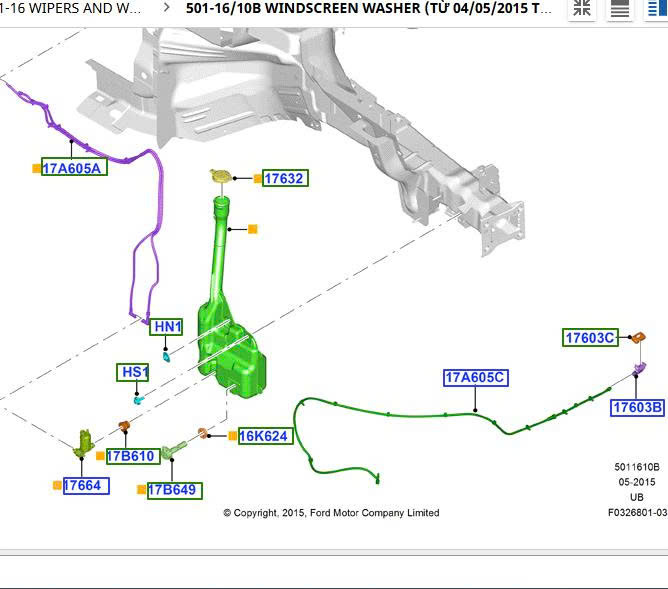Screen dimensions: 668x589
Task: Open Wipers and Washers breadcrumb section
Action: click(x=70, y=8)
